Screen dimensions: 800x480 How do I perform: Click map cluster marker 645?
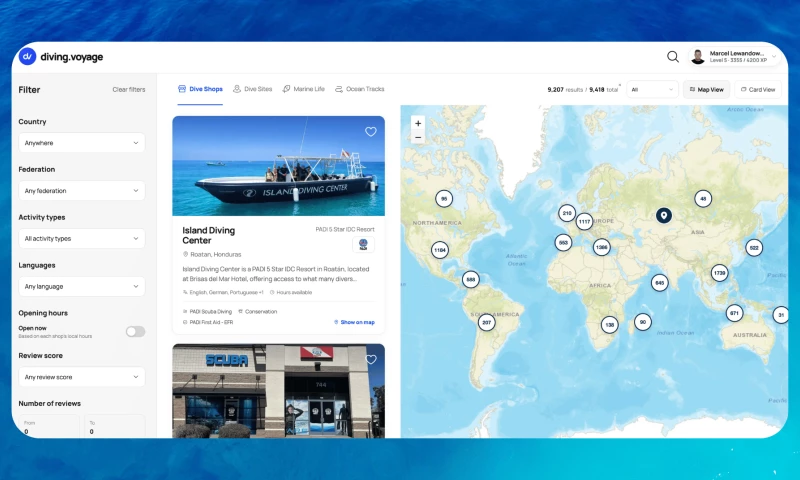point(660,282)
